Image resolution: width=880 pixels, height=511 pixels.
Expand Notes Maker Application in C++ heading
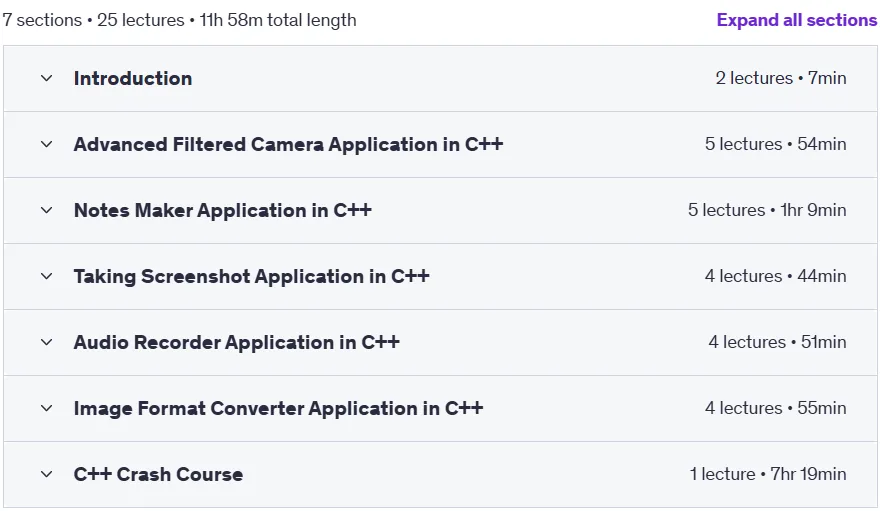point(223,210)
